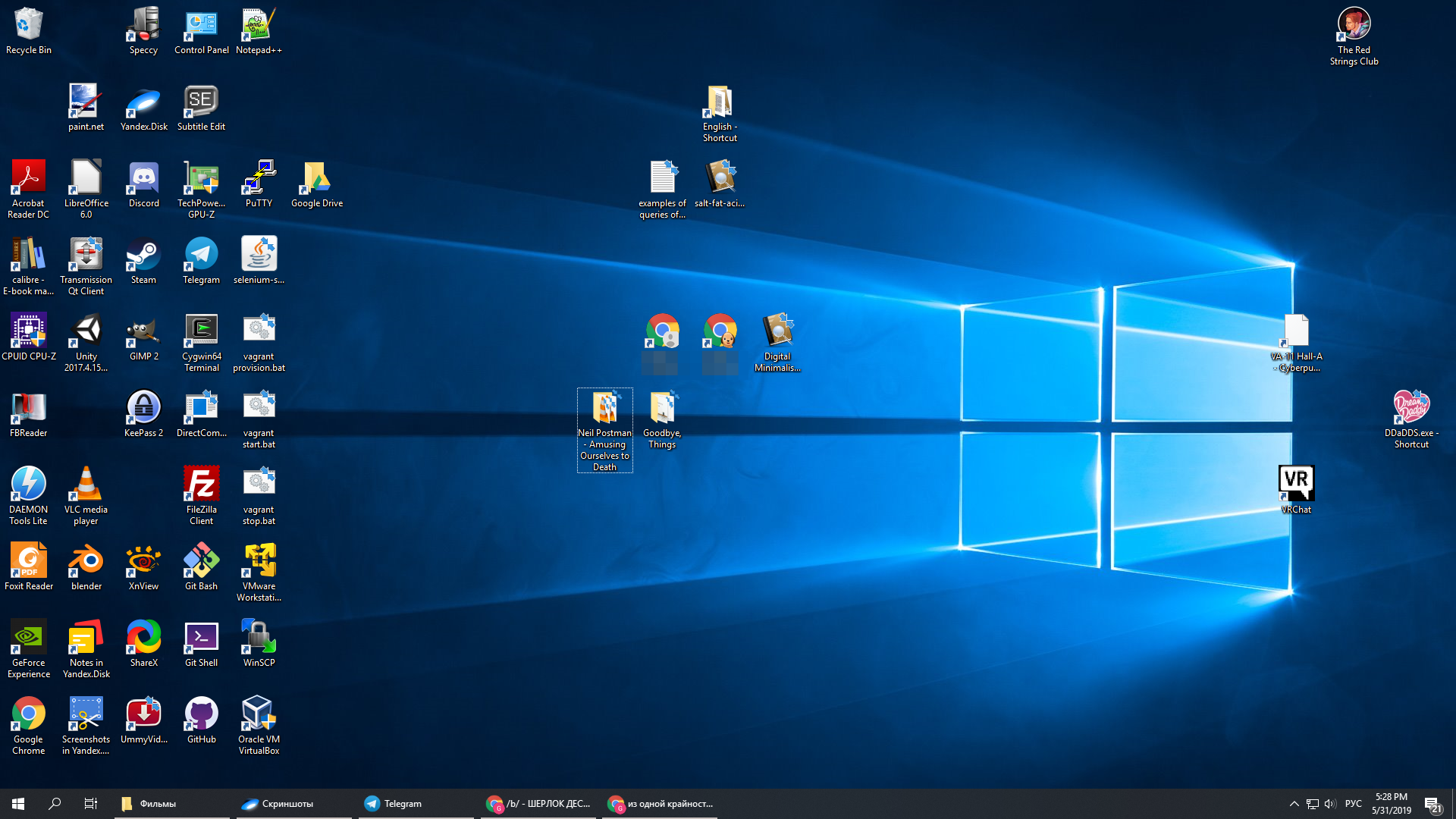Image resolution: width=1456 pixels, height=819 pixels.
Task: Switch to Фильмы folder window in taskbar
Action: 172,804
